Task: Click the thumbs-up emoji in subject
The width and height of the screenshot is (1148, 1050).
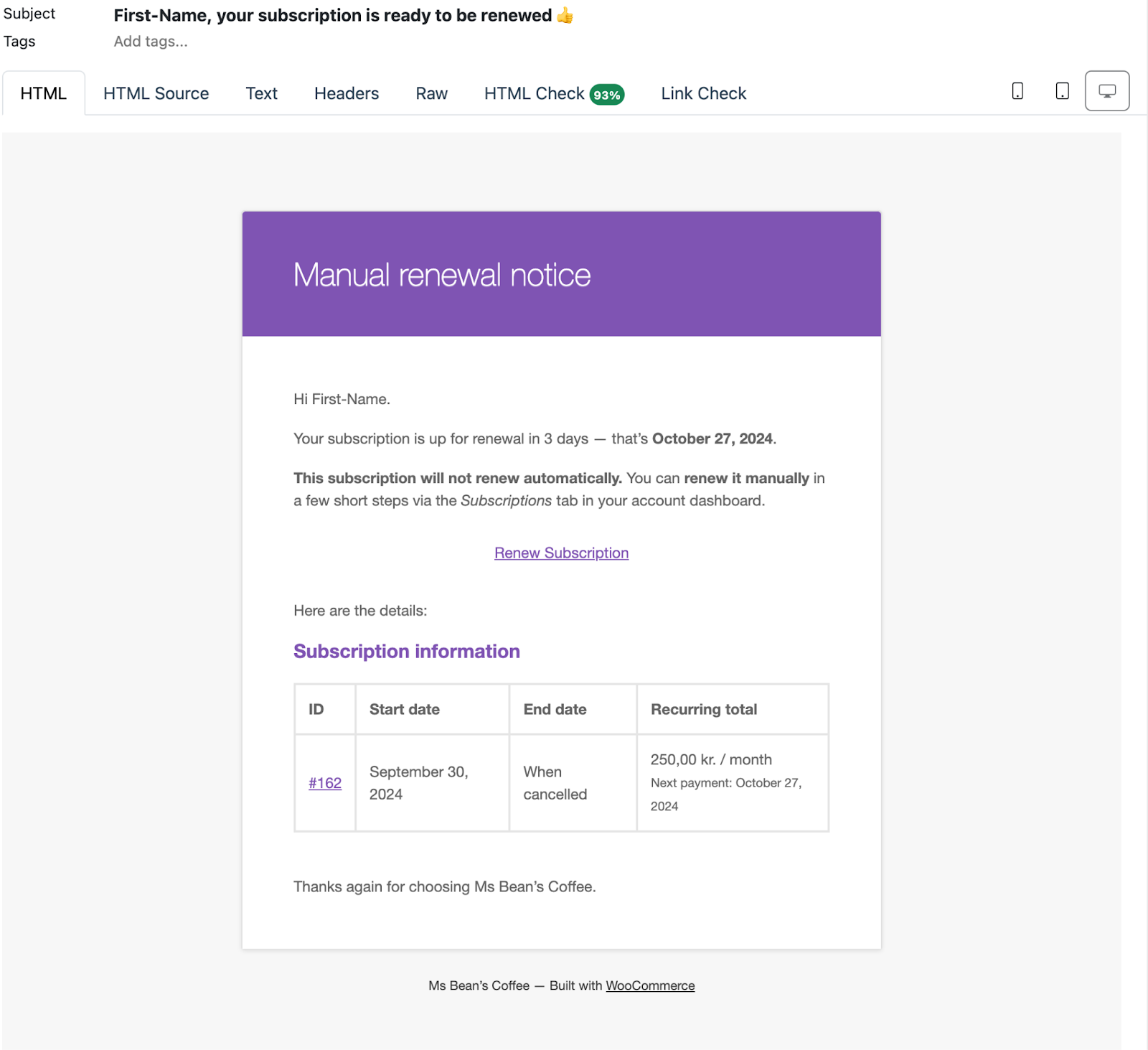Action: [x=566, y=15]
